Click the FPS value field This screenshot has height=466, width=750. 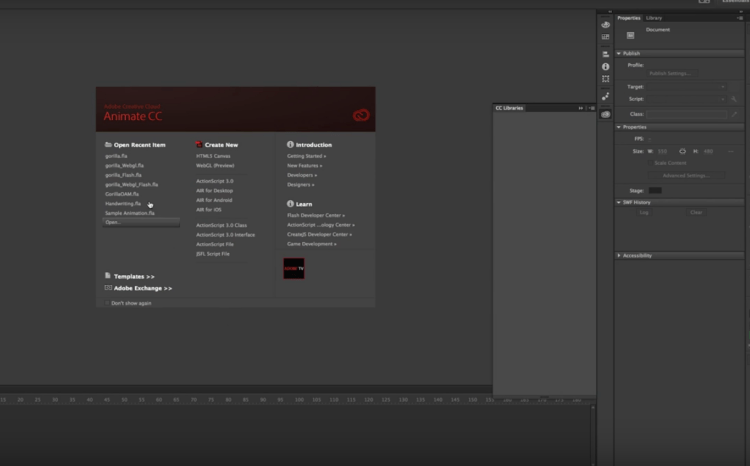point(650,139)
